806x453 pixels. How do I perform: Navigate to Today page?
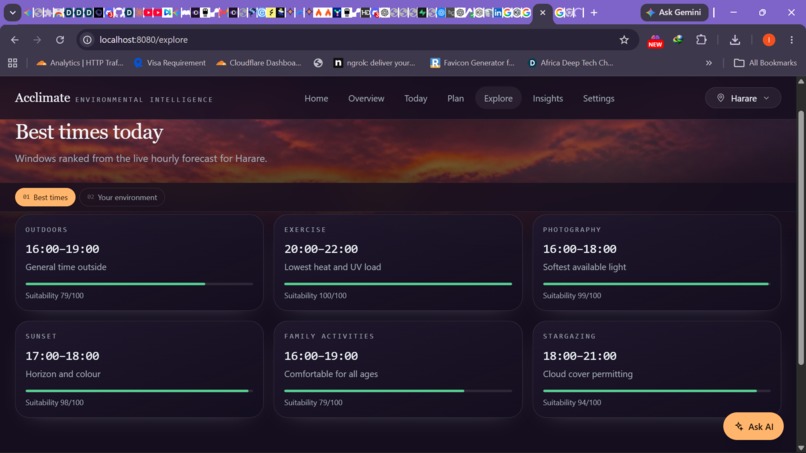click(415, 98)
